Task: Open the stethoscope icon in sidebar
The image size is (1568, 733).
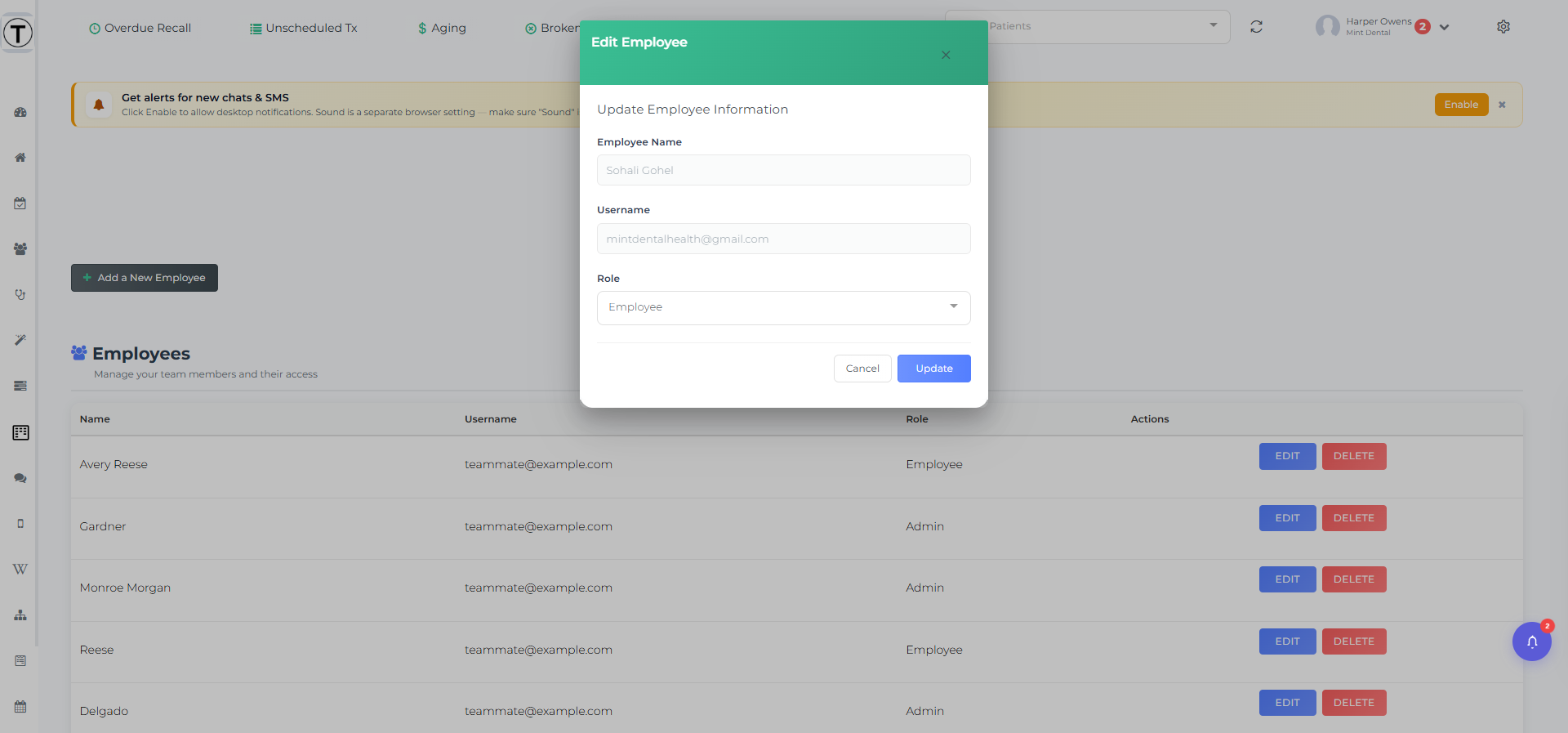Action: coord(20,294)
